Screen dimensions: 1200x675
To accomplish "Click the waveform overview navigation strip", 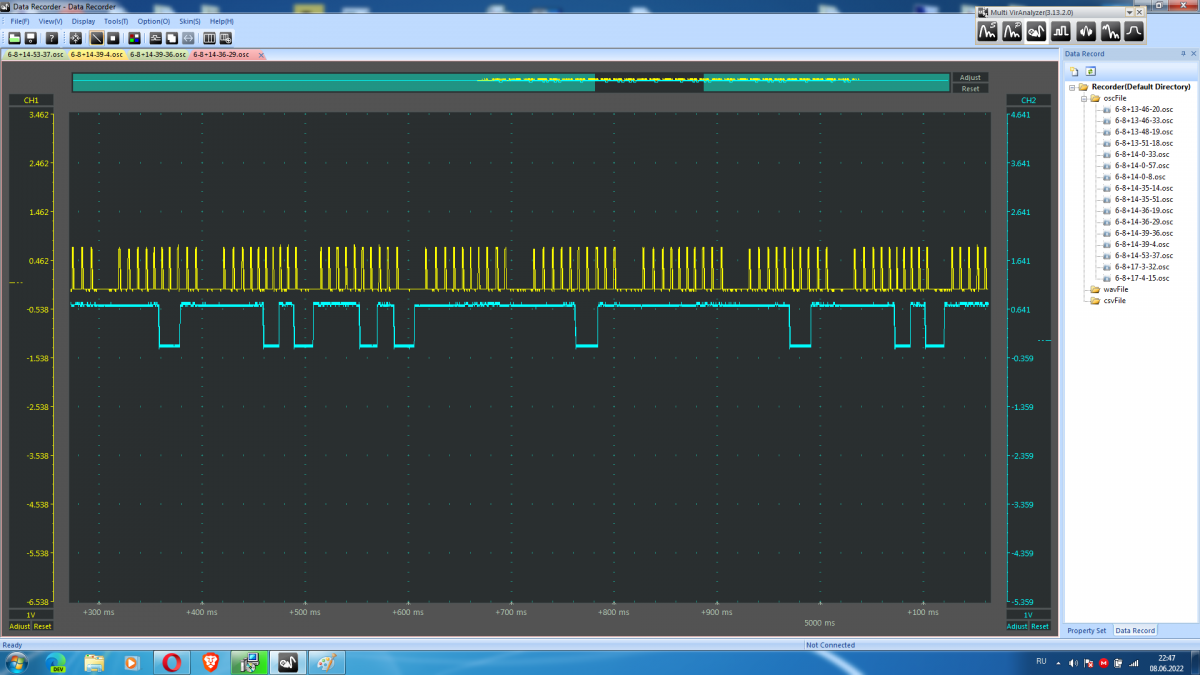I will [510, 82].
